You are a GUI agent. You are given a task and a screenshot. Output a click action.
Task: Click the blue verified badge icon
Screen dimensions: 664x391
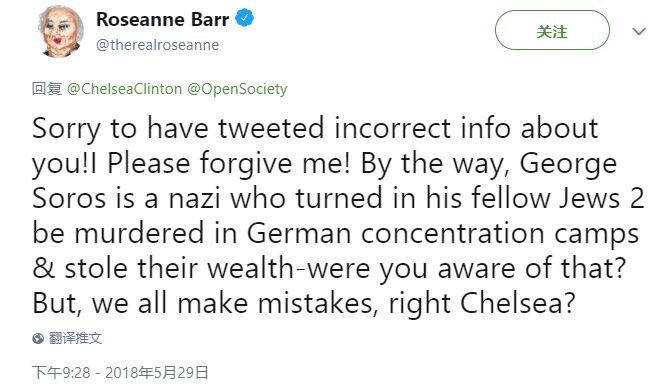click(244, 19)
